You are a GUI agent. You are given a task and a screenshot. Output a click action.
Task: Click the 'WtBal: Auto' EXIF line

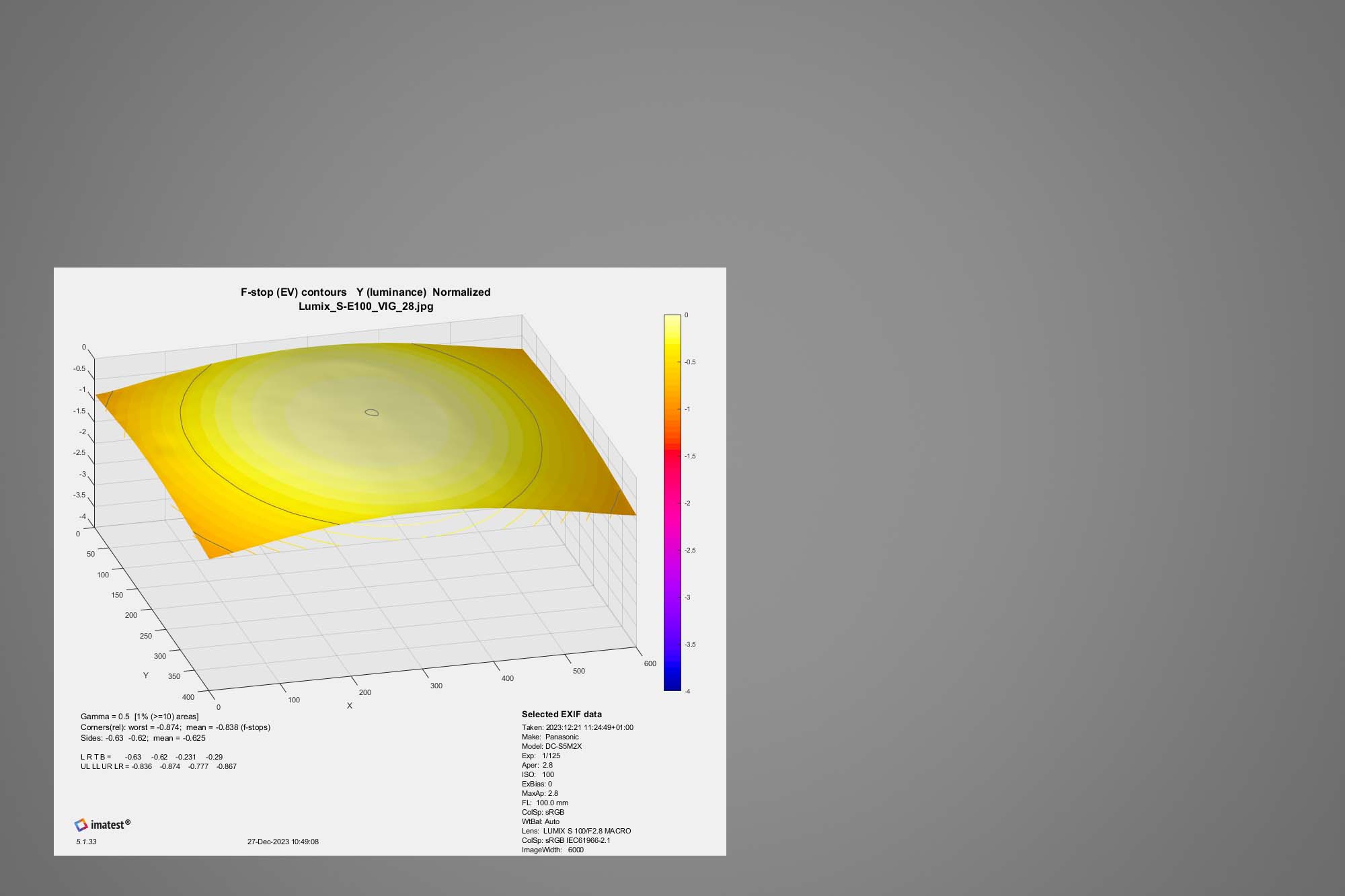[x=541, y=821]
